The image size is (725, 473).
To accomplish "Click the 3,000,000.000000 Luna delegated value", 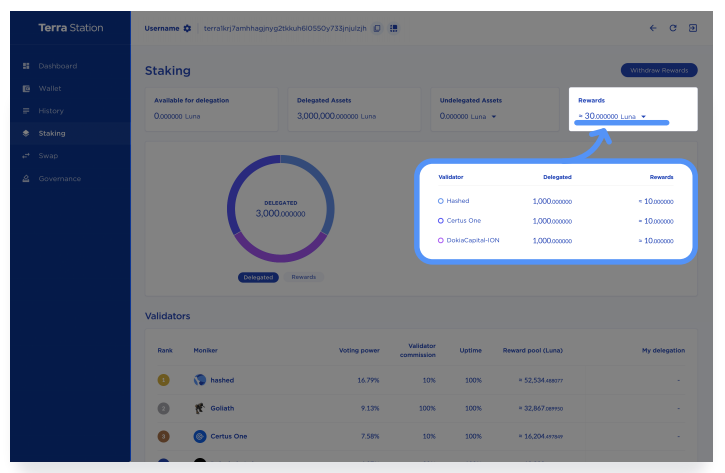I will (336, 116).
